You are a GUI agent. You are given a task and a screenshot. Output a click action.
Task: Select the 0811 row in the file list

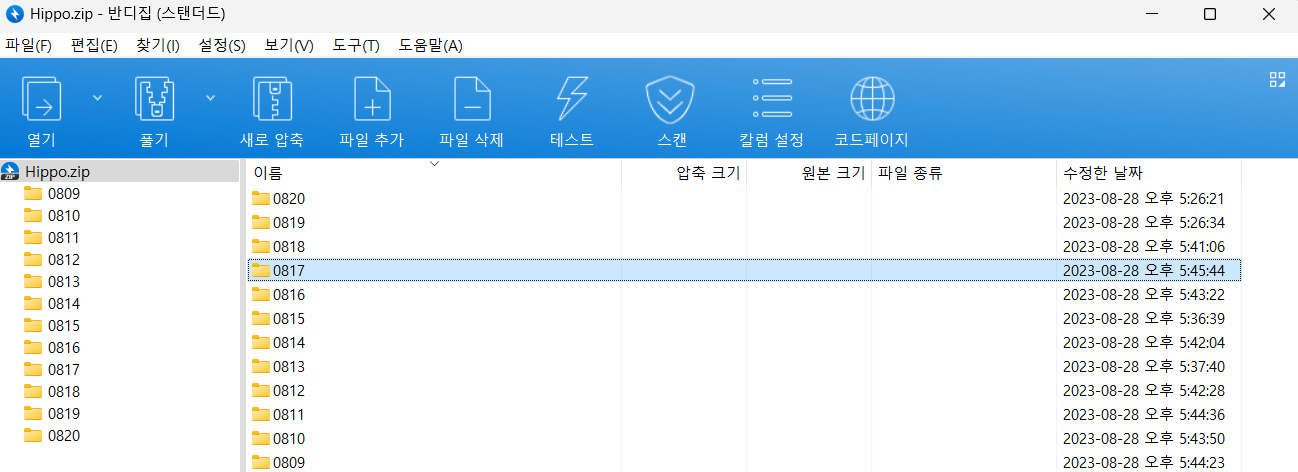click(x=744, y=415)
